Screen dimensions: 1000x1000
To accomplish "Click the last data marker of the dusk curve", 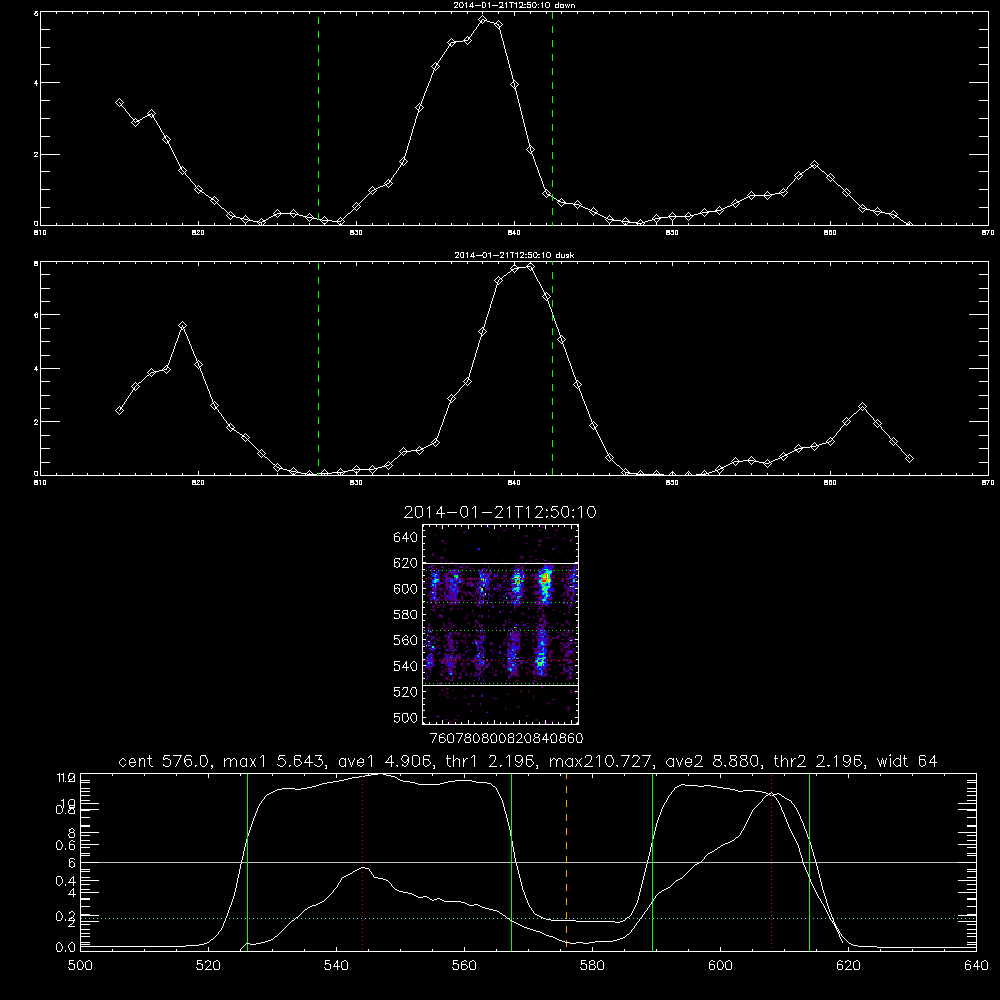I will [x=909, y=459].
